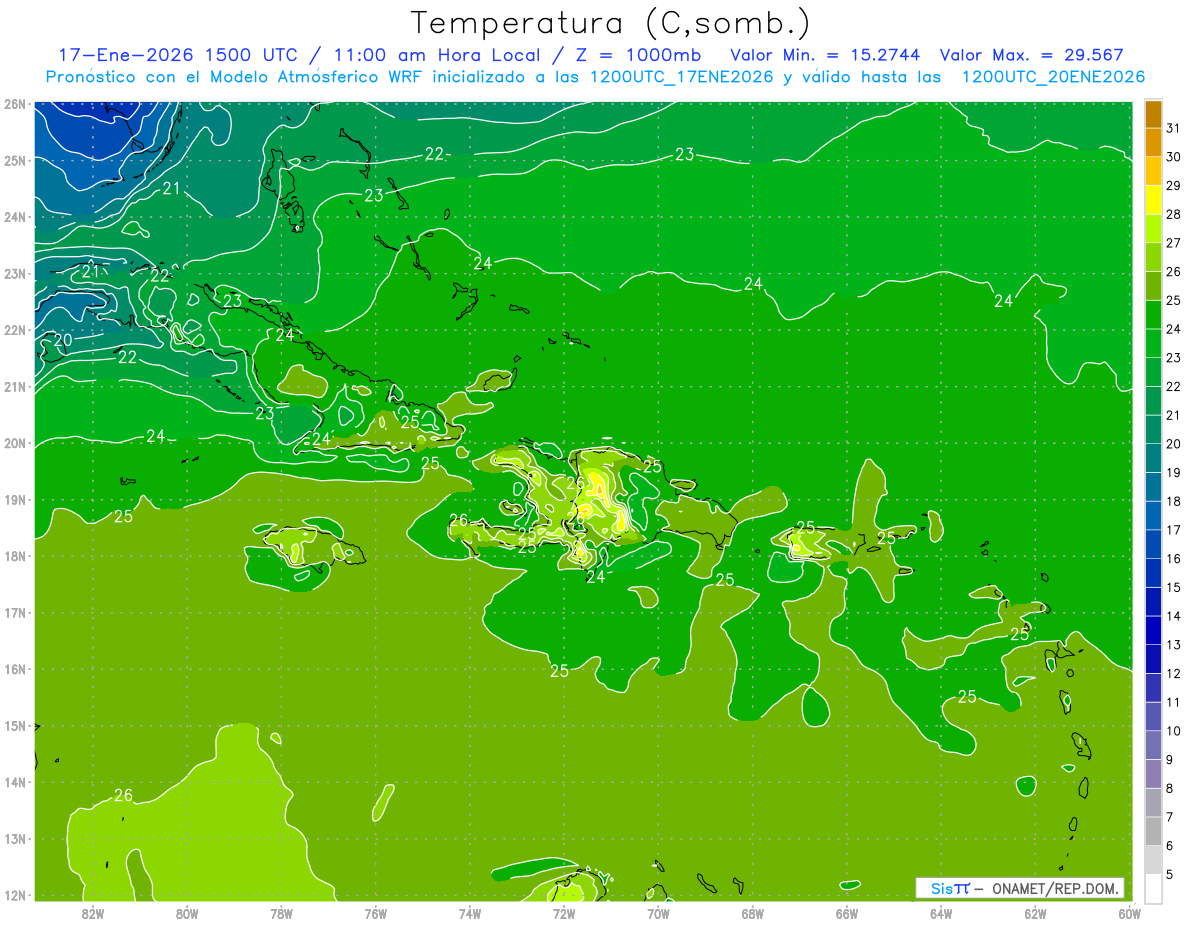Select the legend swatch between 24 and 25
The image size is (1200, 927).
pos(1153,315)
